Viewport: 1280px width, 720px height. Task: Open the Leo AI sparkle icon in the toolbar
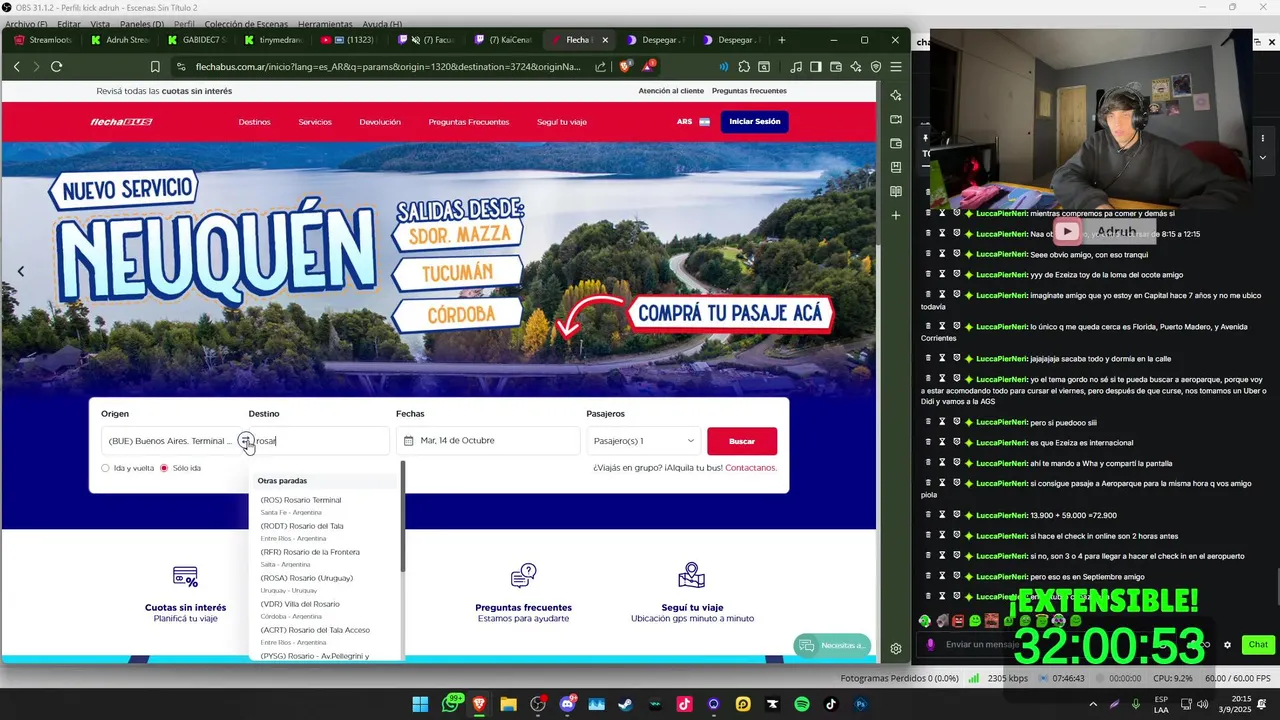[856, 67]
